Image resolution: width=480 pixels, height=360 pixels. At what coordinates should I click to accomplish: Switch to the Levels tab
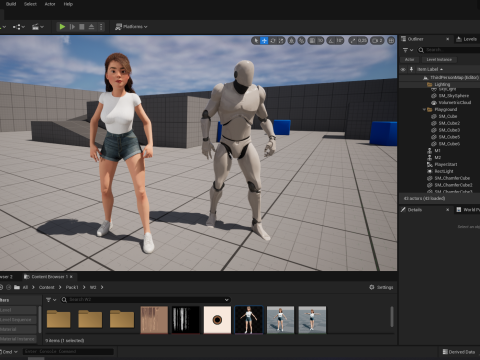click(x=467, y=39)
